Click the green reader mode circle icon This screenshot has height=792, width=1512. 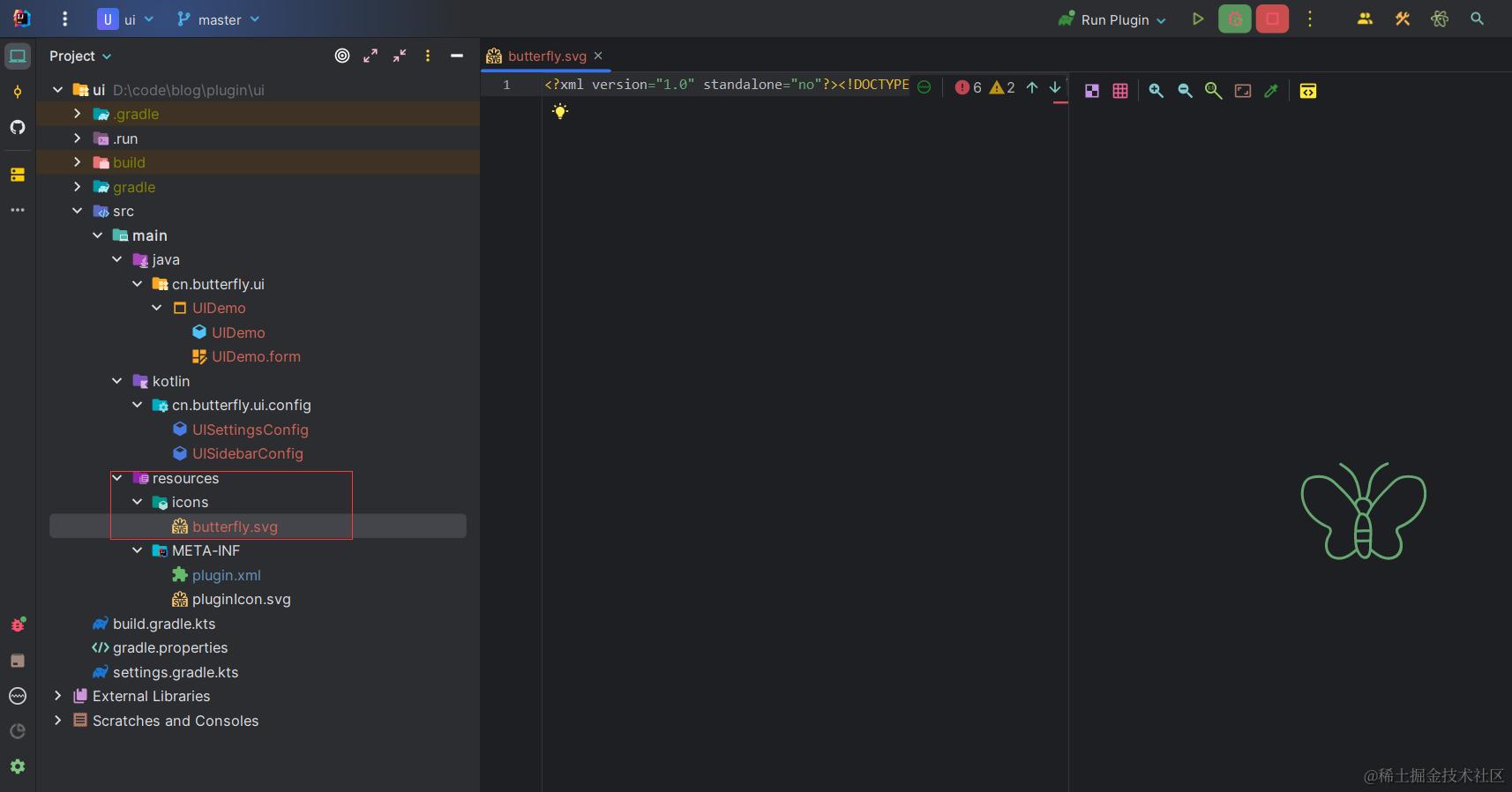pos(924,86)
